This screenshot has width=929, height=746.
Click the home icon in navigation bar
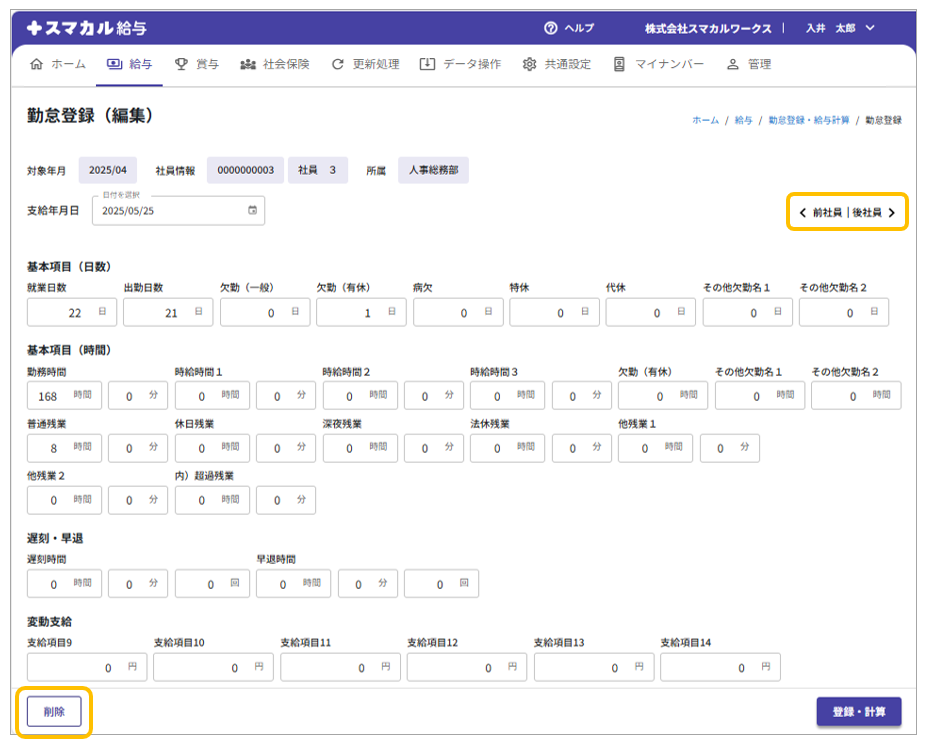click(x=37, y=64)
